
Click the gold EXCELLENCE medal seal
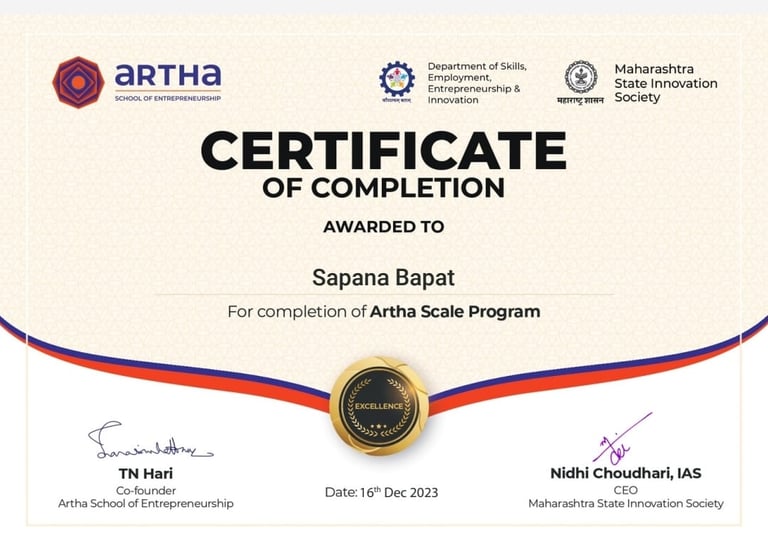pos(379,406)
